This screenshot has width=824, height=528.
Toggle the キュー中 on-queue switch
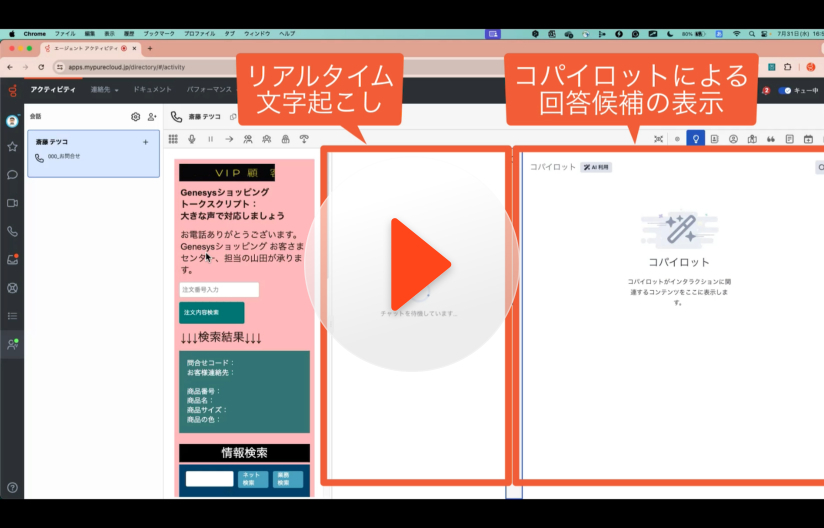785,90
